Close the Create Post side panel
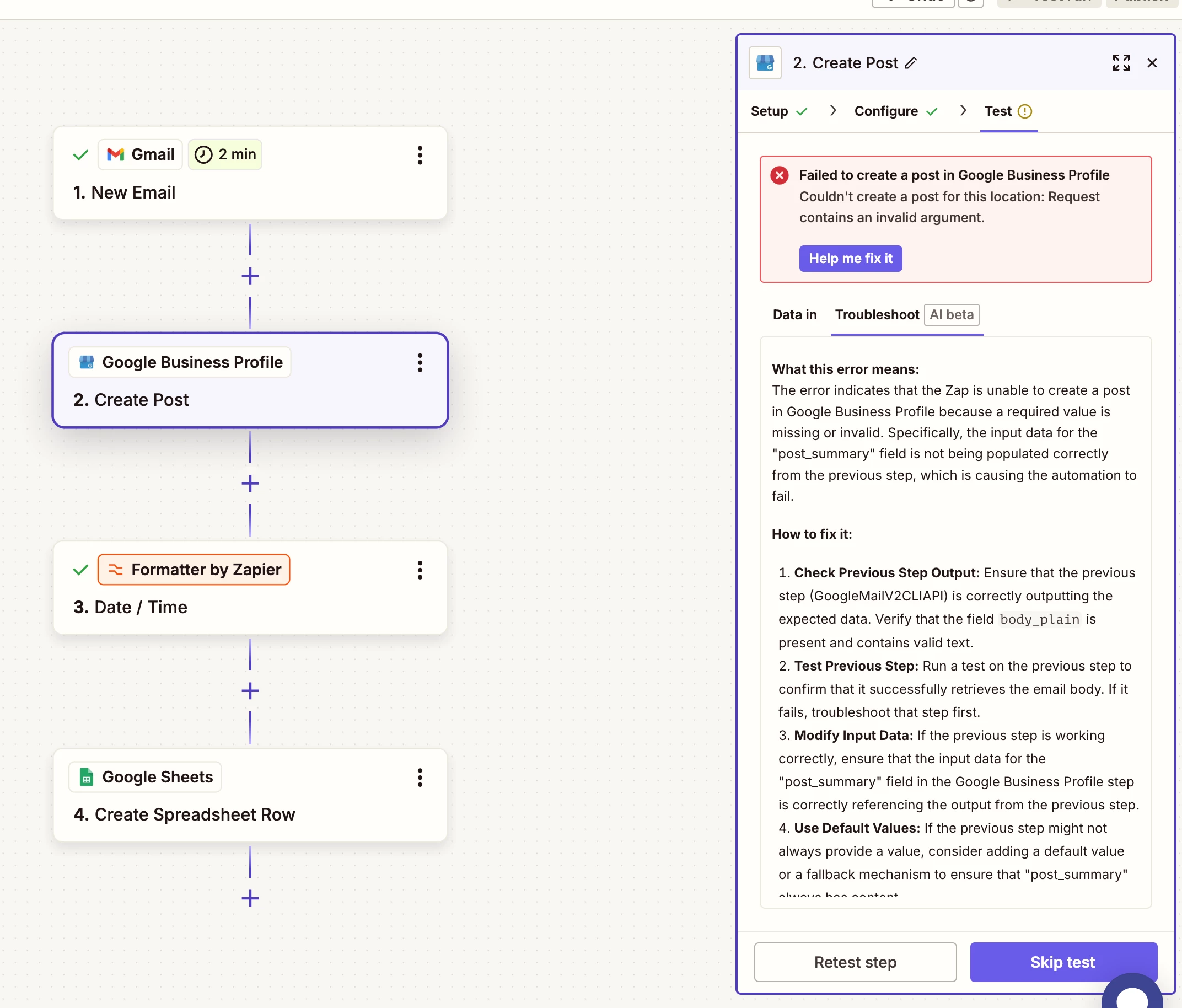 (1152, 63)
